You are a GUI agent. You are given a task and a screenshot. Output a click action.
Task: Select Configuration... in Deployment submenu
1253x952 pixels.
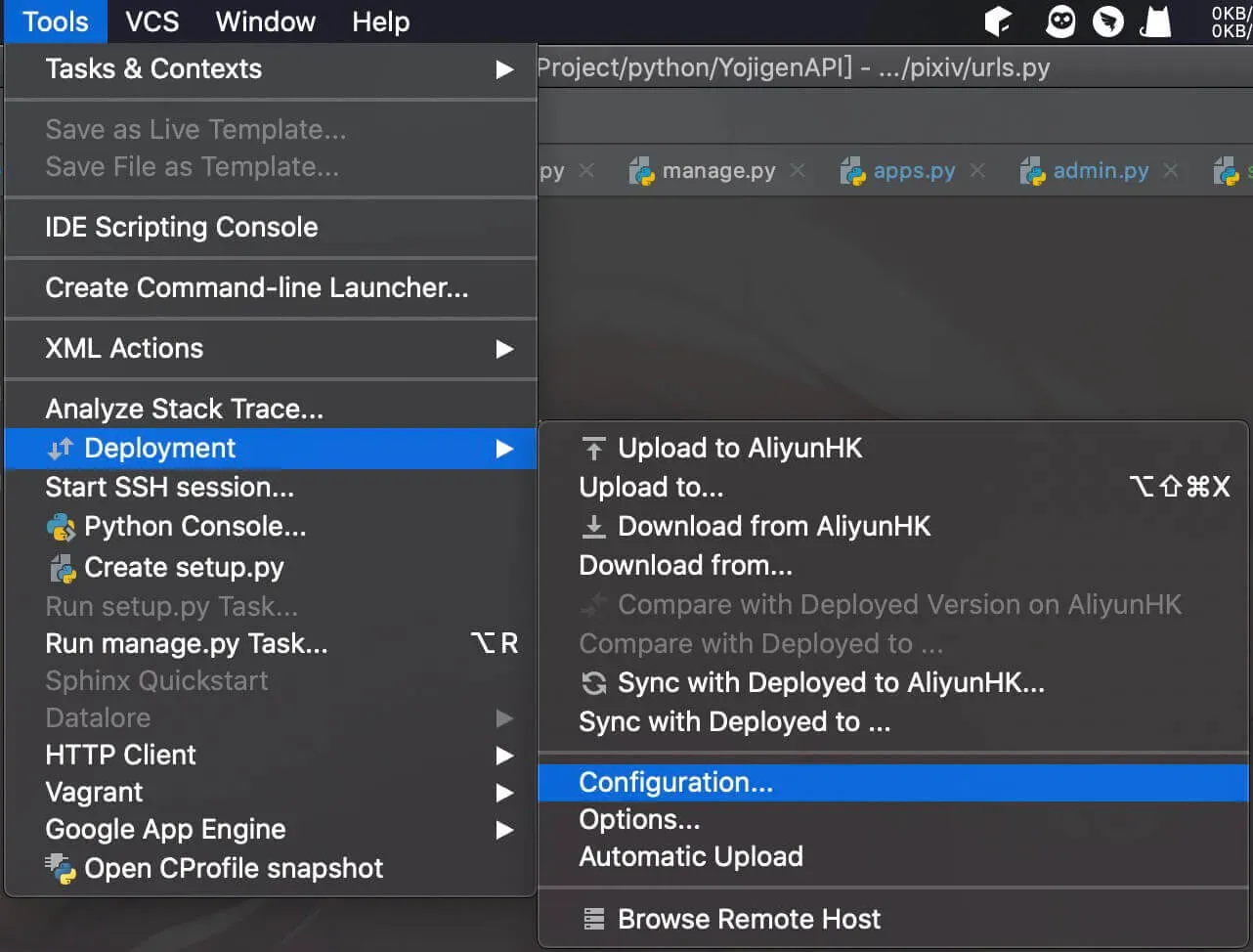pos(675,783)
